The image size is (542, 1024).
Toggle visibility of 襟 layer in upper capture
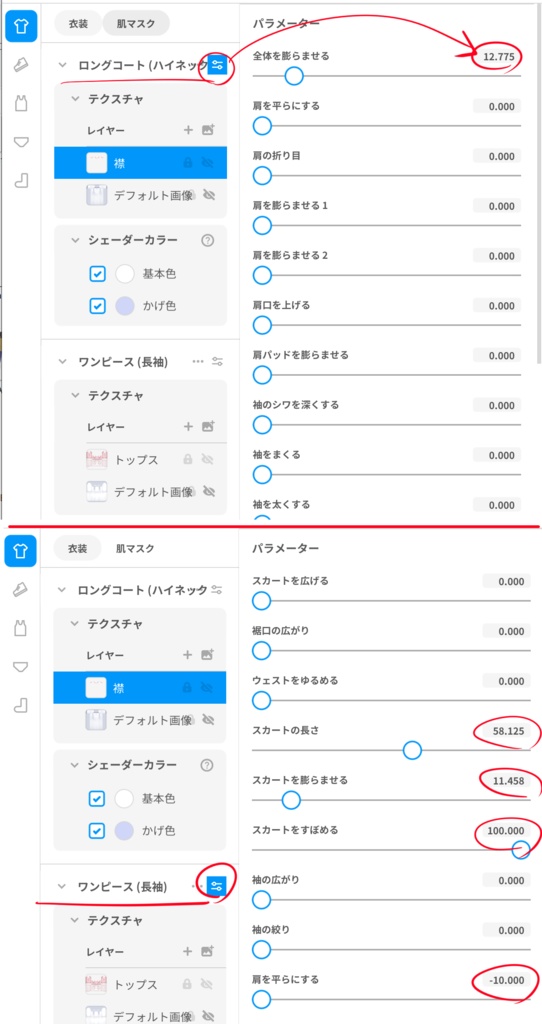click(209, 163)
